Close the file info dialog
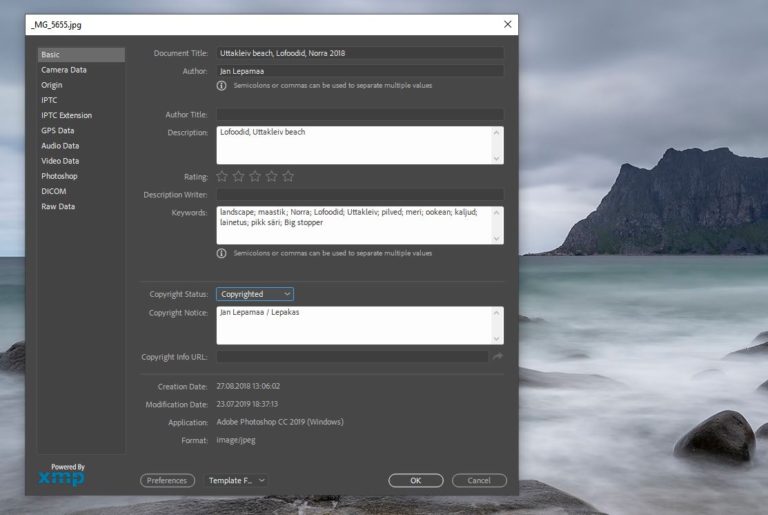Screen dimensions: 768x515 pos(507,24)
